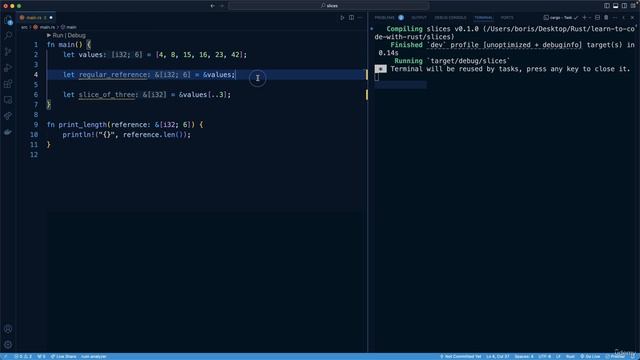This screenshot has height=360, width=640.
Task: Click the UTF-8 encoding indicator
Action: [x=544, y=356]
